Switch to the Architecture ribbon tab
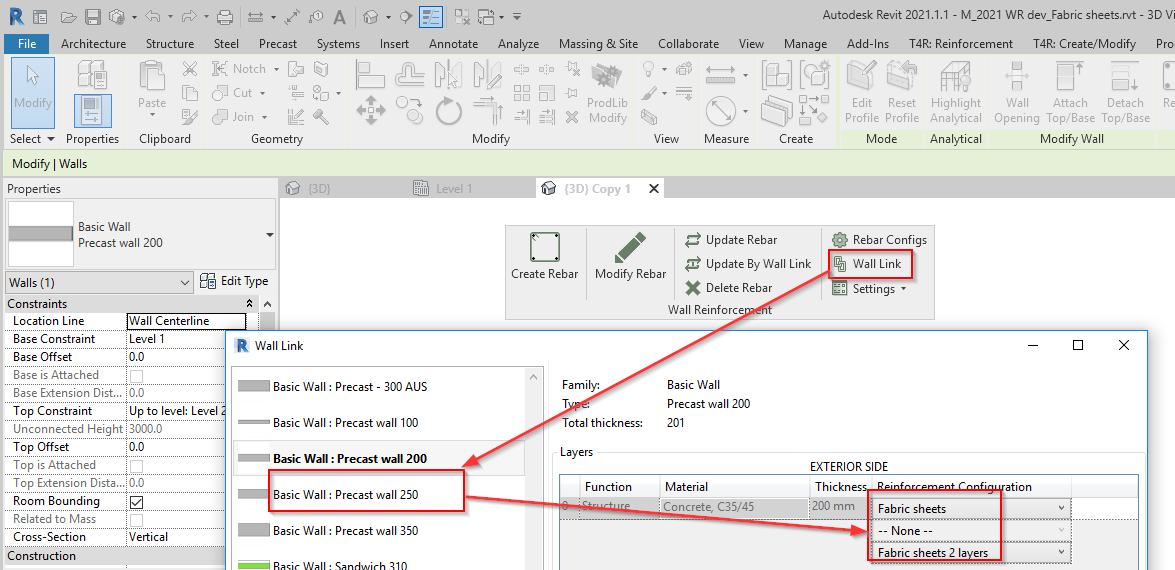This screenshot has height=570, width=1175. point(94,43)
